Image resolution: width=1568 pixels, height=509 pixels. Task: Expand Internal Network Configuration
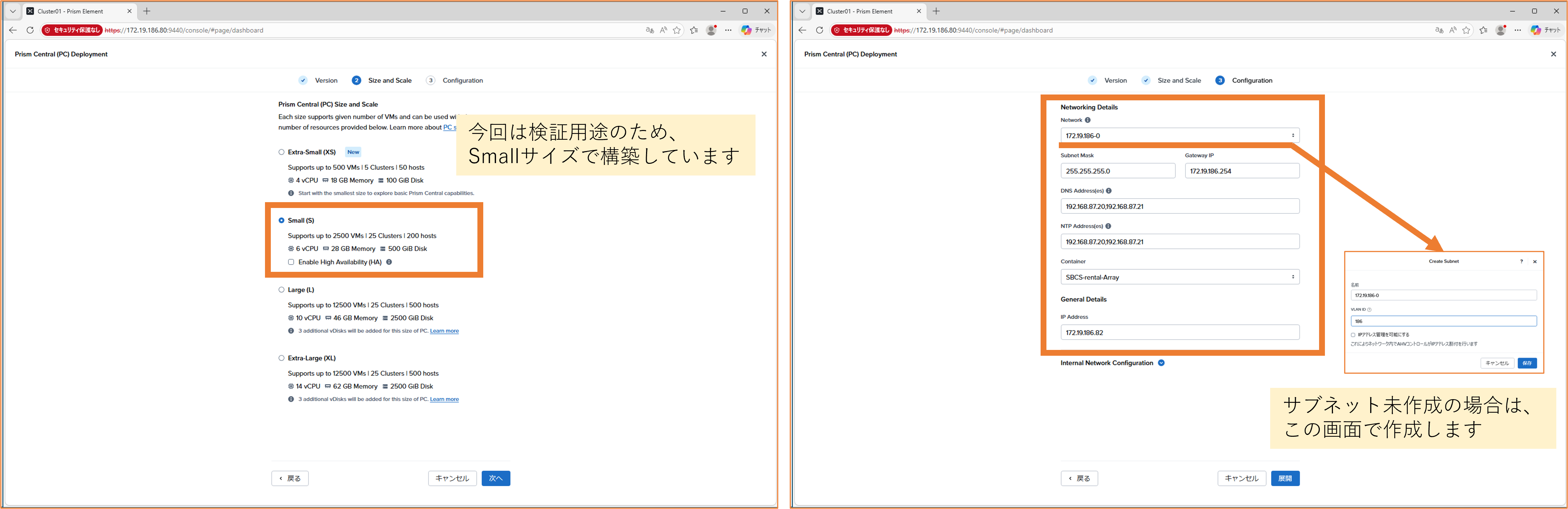tap(1161, 363)
